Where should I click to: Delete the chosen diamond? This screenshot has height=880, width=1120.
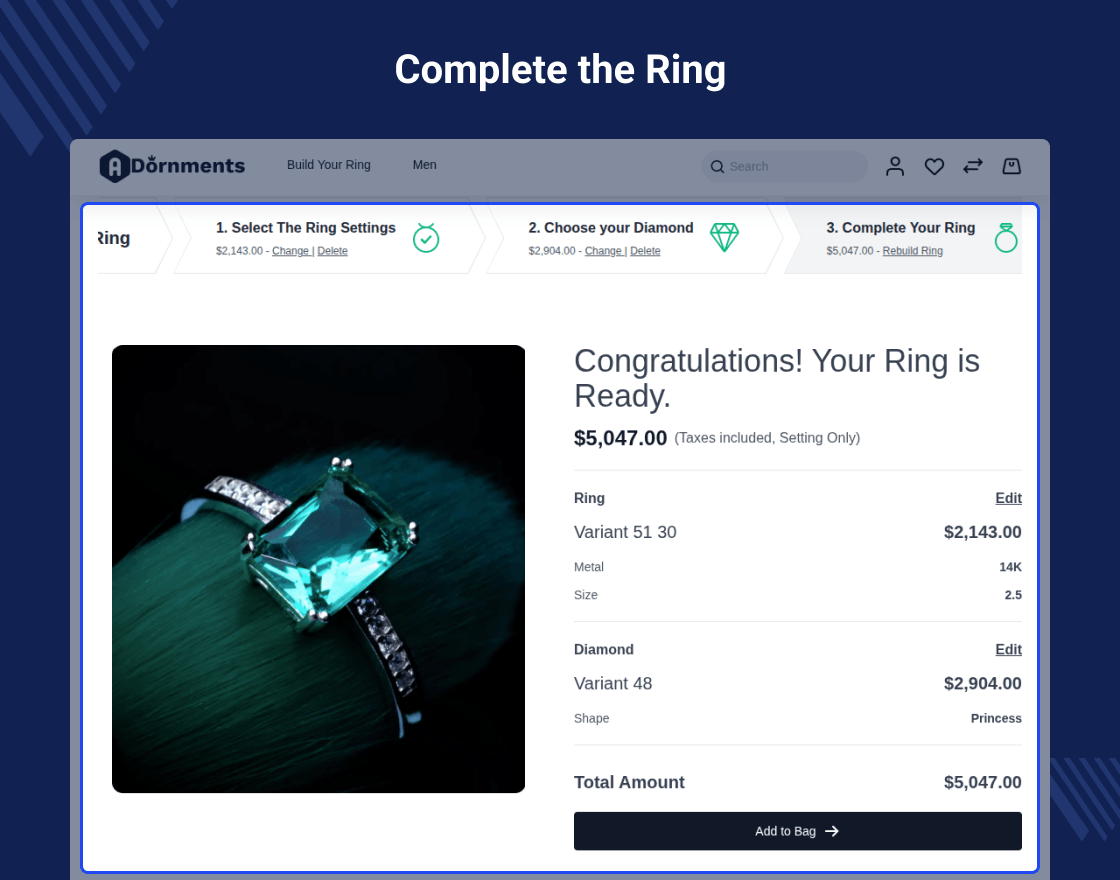(x=645, y=251)
